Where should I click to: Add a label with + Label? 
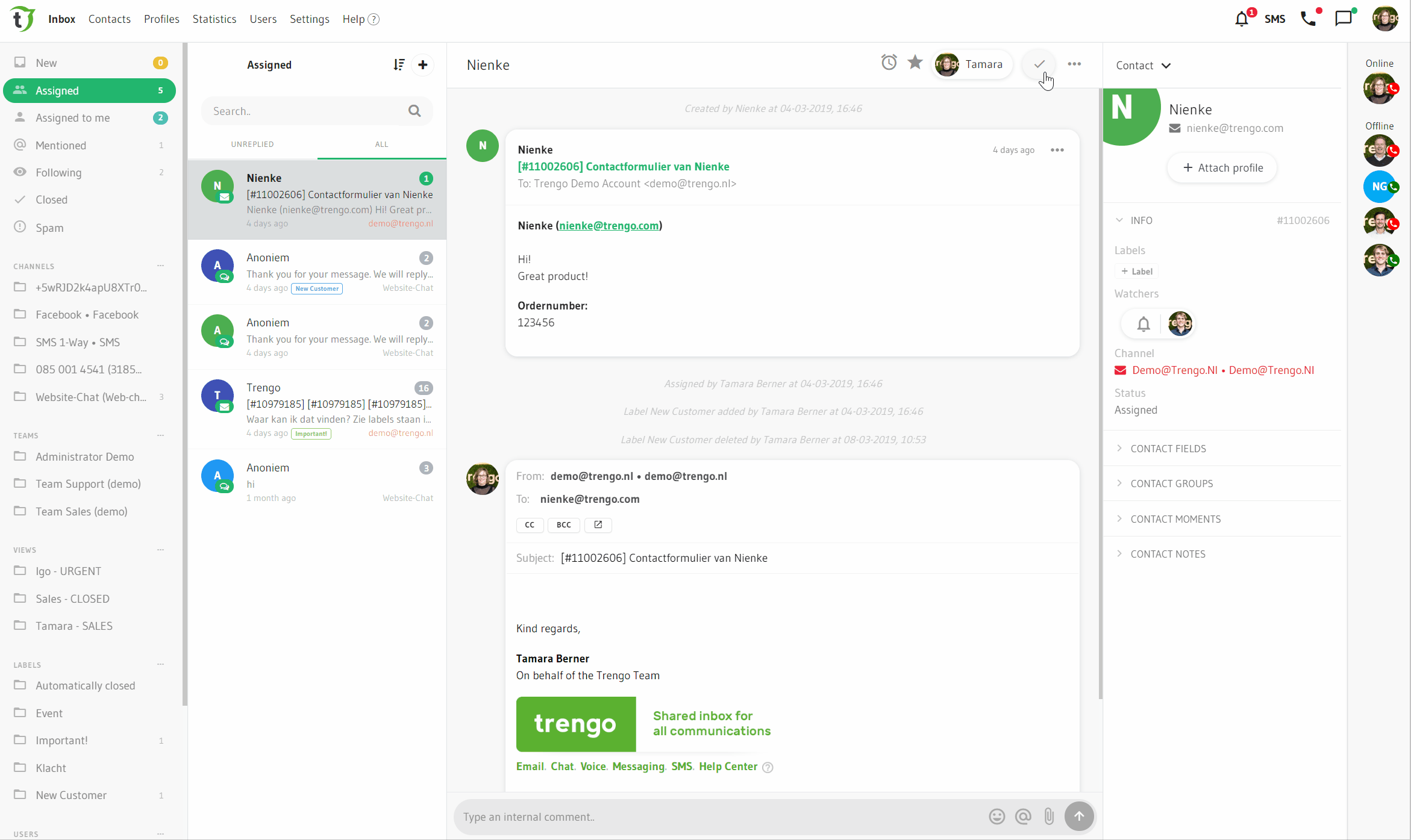coord(1136,272)
